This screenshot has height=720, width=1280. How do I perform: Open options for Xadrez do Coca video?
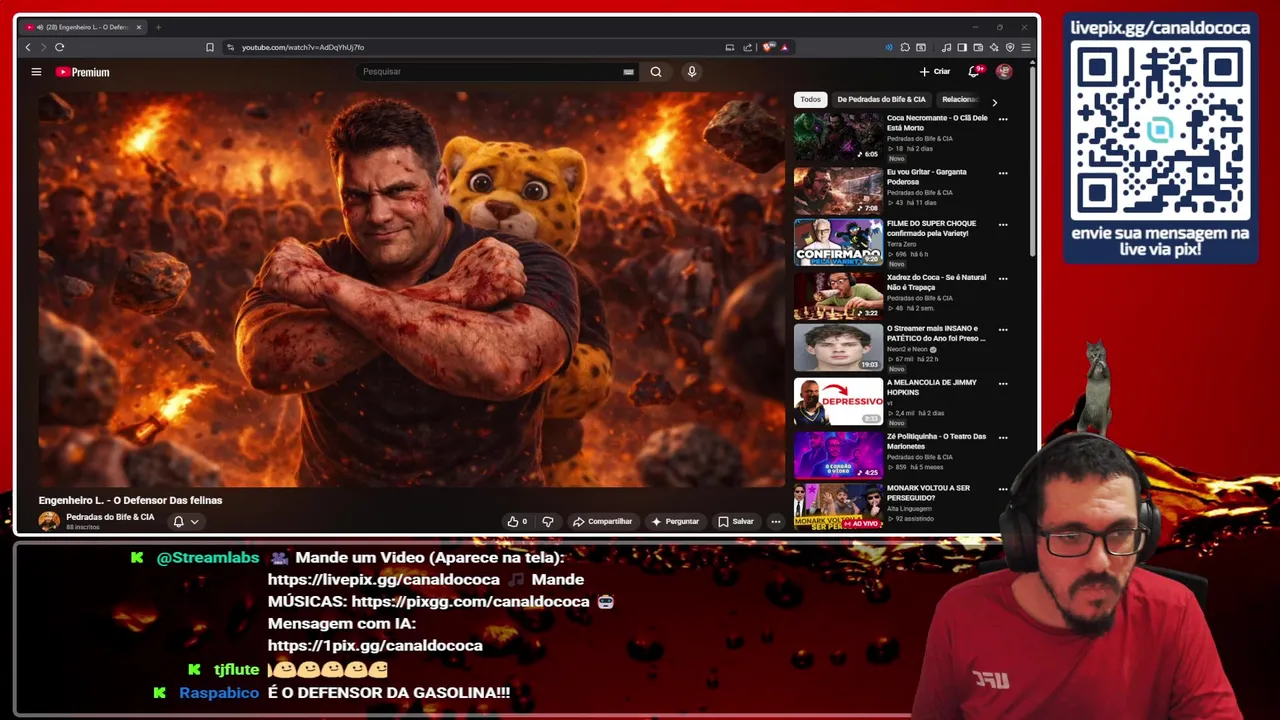coord(1003,279)
